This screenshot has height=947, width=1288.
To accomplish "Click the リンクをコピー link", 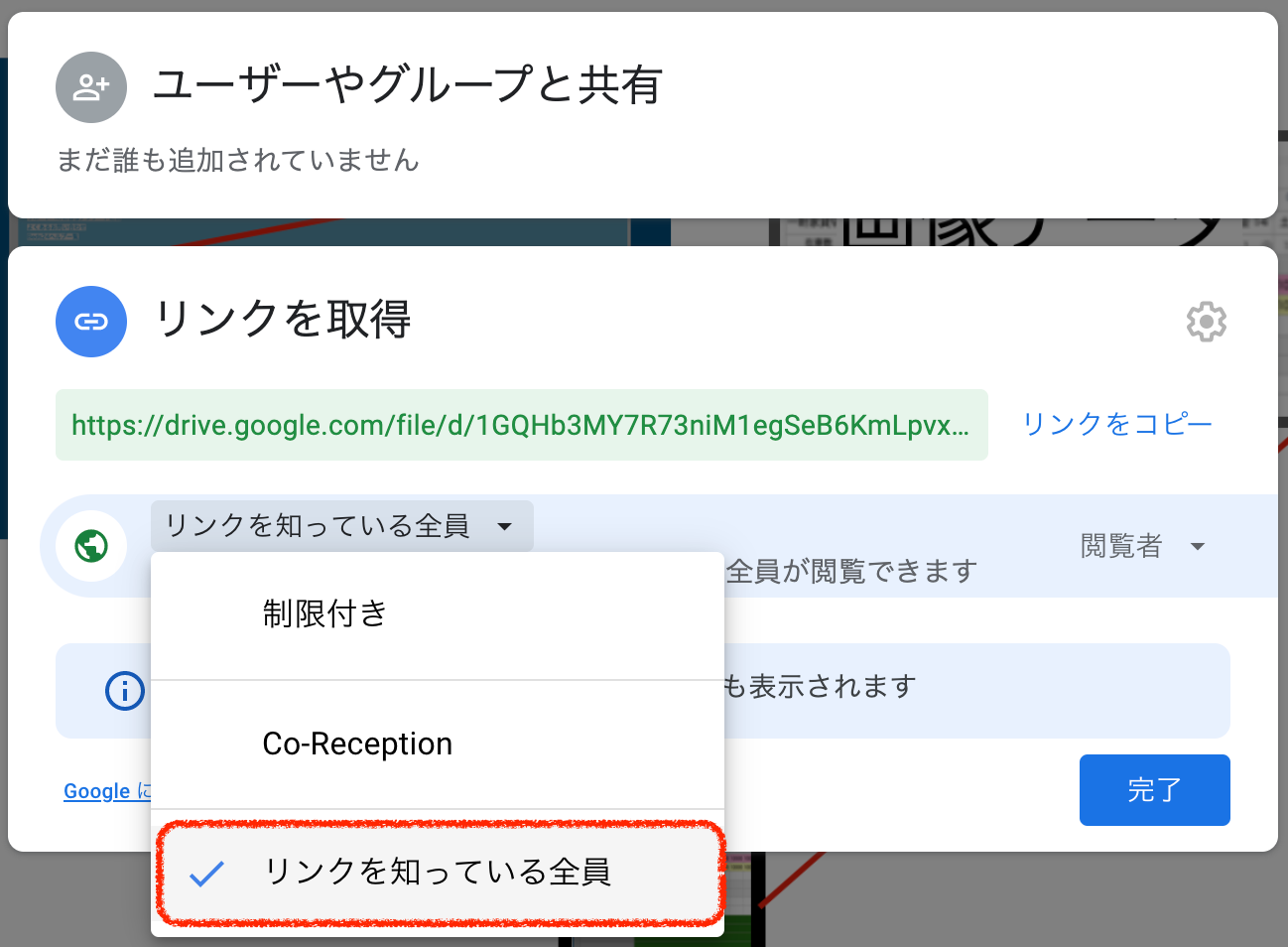I will 1117,425.
